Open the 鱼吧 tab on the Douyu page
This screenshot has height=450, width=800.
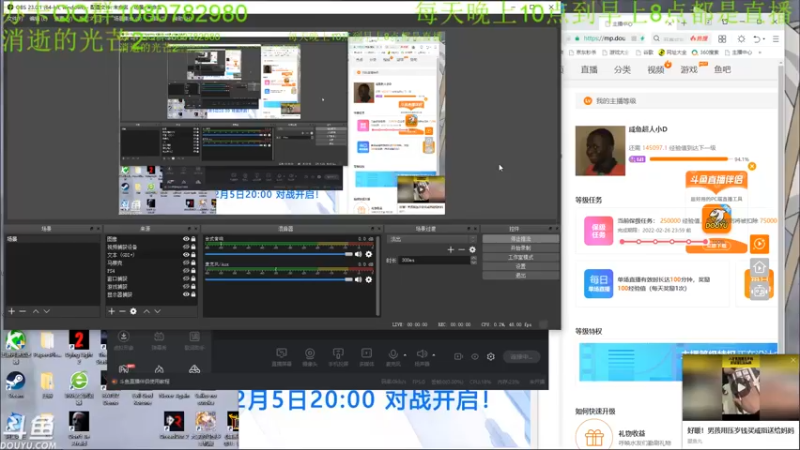tap(722, 70)
